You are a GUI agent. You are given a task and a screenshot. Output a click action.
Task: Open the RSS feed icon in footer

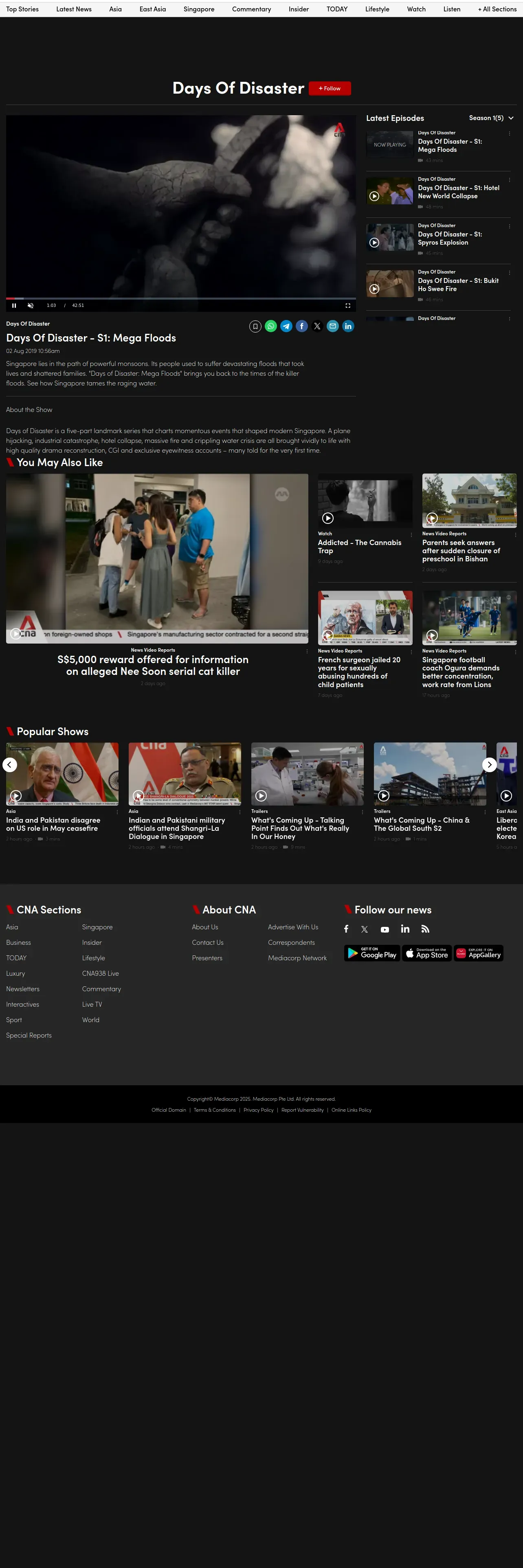click(x=425, y=929)
